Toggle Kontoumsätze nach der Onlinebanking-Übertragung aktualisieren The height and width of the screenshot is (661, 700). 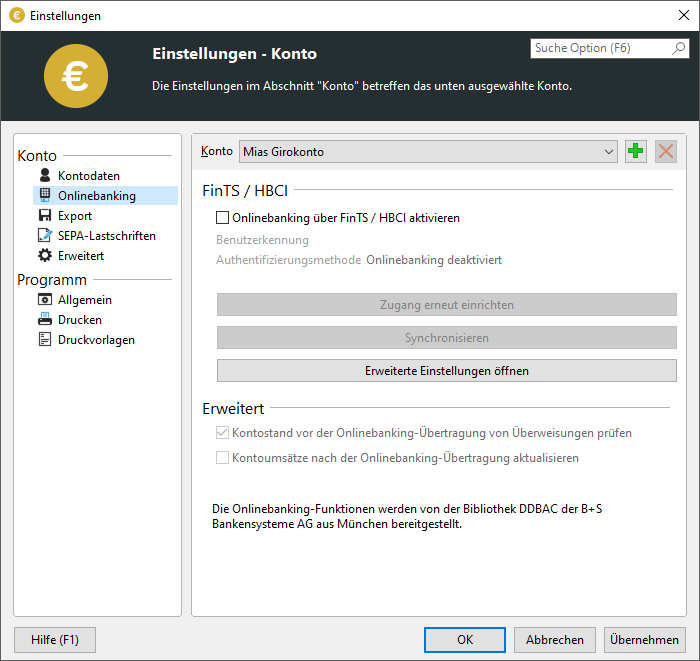tap(222, 457)
